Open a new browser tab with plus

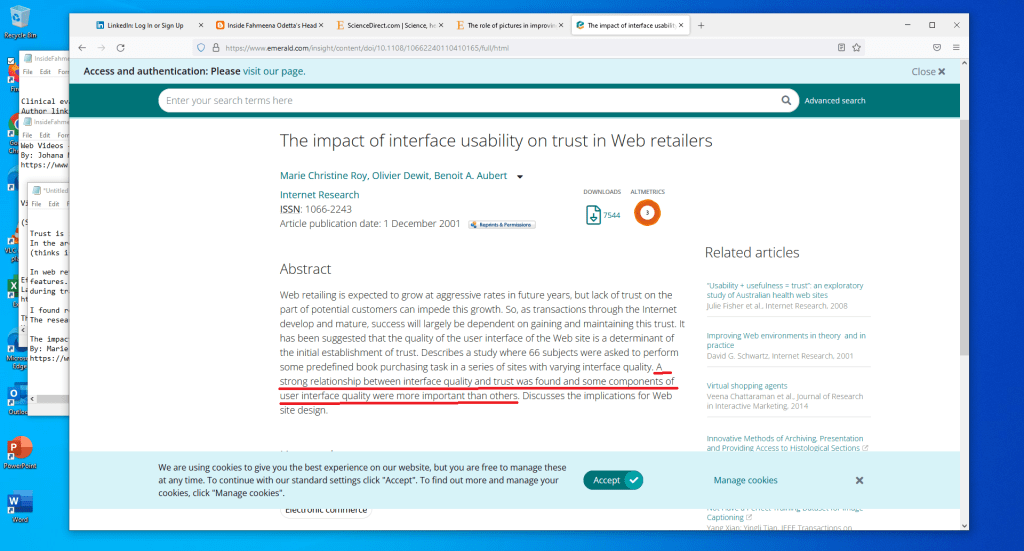[701, 25]
